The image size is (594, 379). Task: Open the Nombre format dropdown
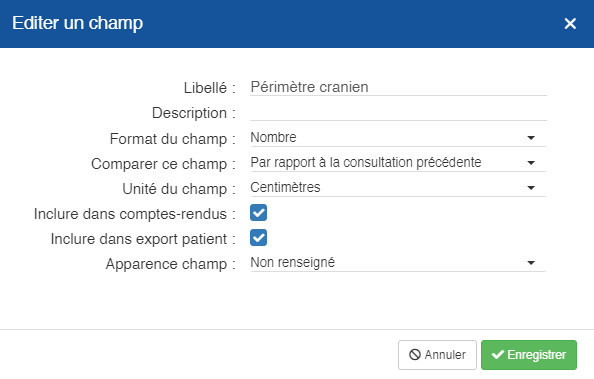coord(398,138)
